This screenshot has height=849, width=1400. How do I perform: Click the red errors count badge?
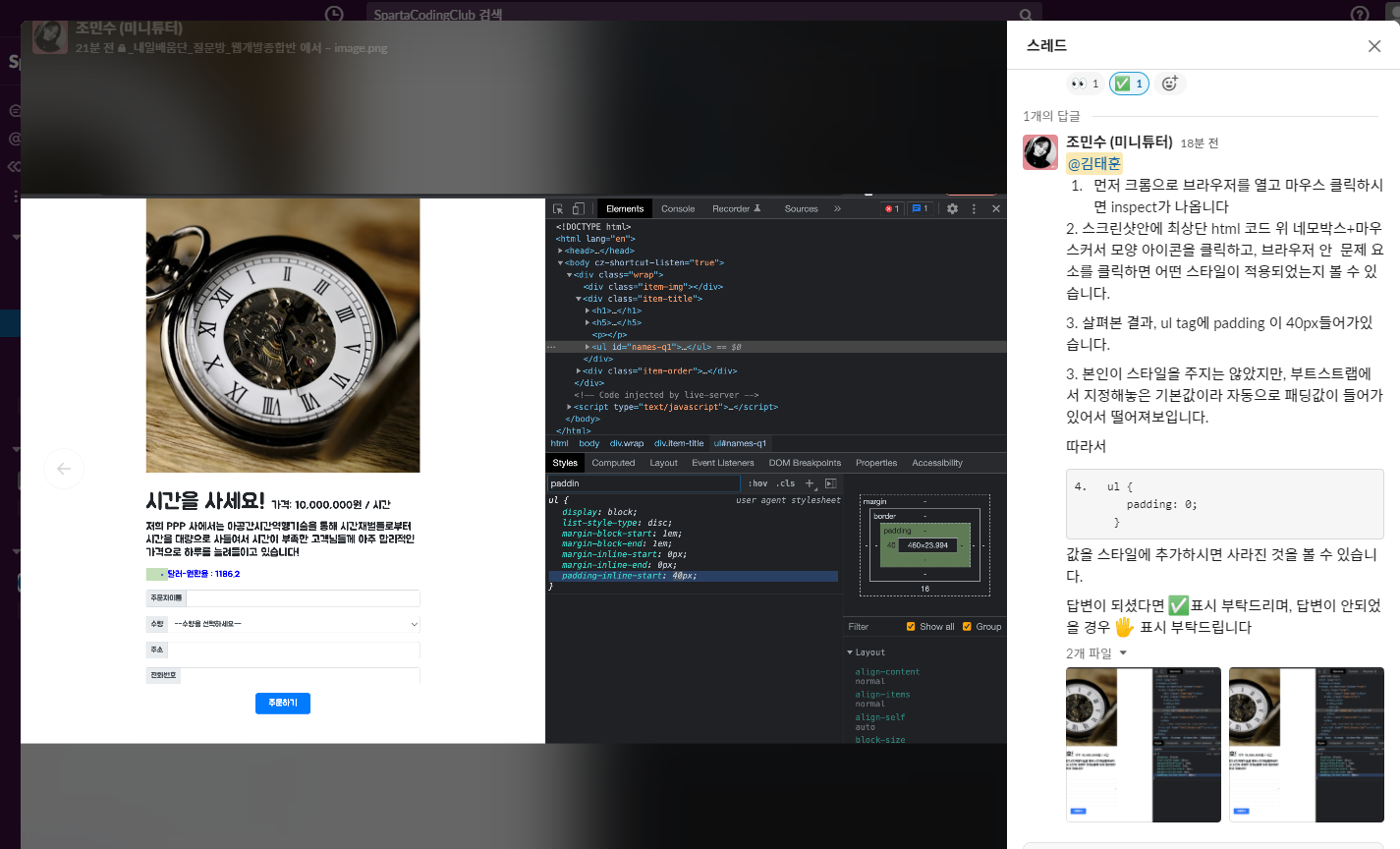[892, 208]
